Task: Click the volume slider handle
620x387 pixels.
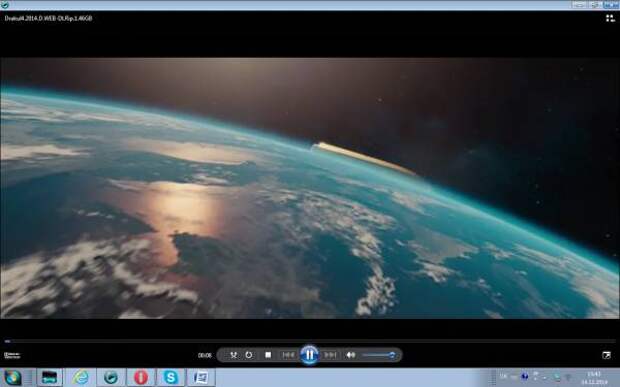Action: [392, 355]
